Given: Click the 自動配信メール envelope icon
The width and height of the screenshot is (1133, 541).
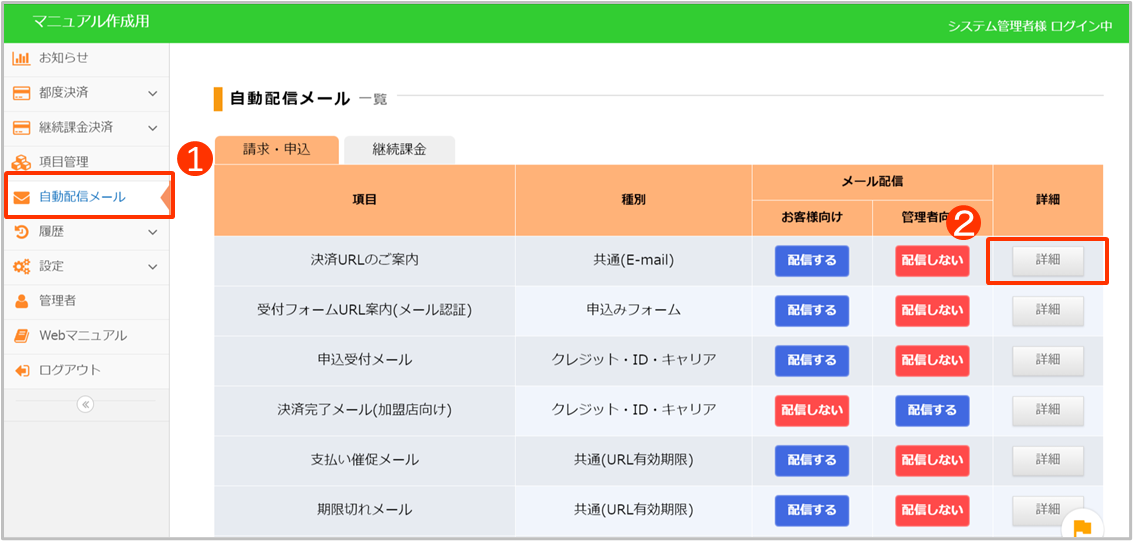Looking at the screenshot, I should pyautogui.click(x=21, y=197).
